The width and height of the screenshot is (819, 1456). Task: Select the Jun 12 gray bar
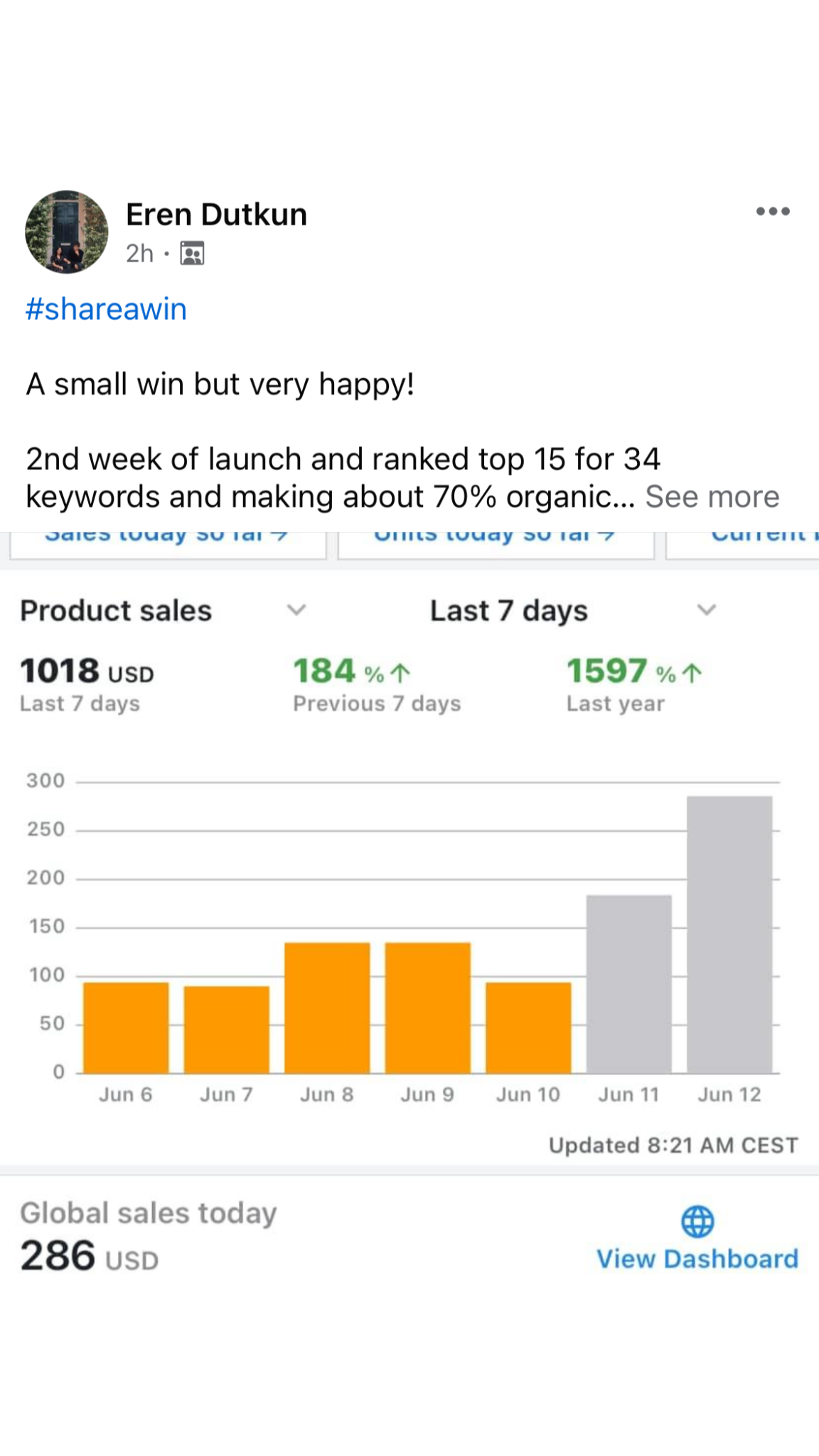point(729,934)
